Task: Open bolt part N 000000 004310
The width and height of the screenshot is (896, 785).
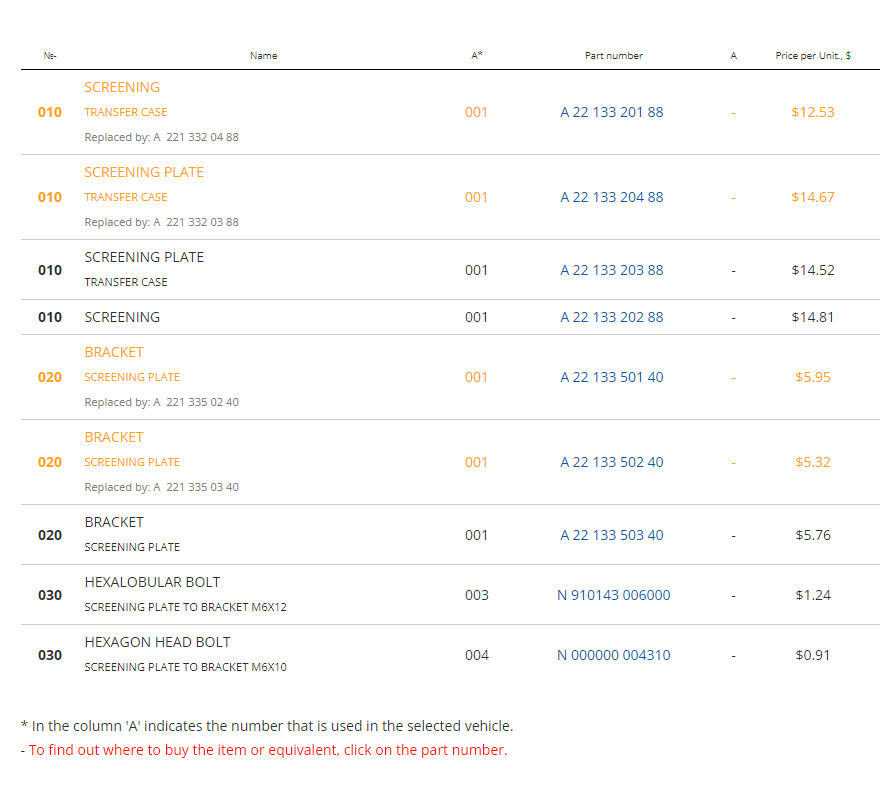Action: coord(614,655)
